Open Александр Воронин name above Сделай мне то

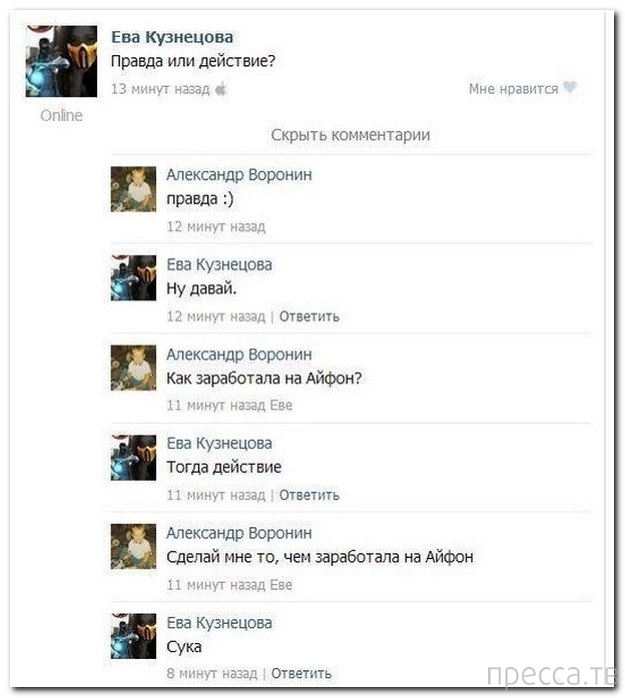coord(239,533)
